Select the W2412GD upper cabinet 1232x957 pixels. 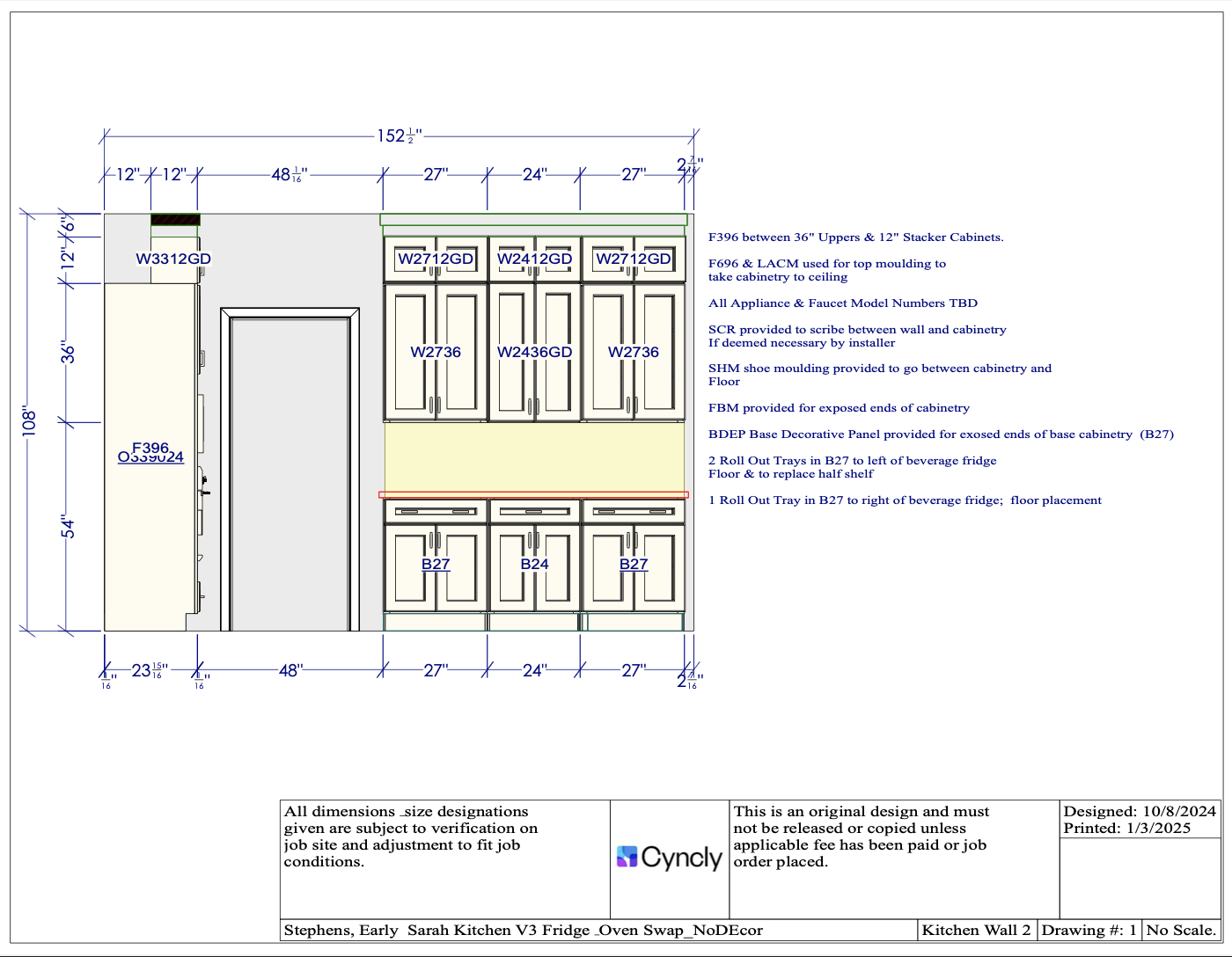click(534, 259)
